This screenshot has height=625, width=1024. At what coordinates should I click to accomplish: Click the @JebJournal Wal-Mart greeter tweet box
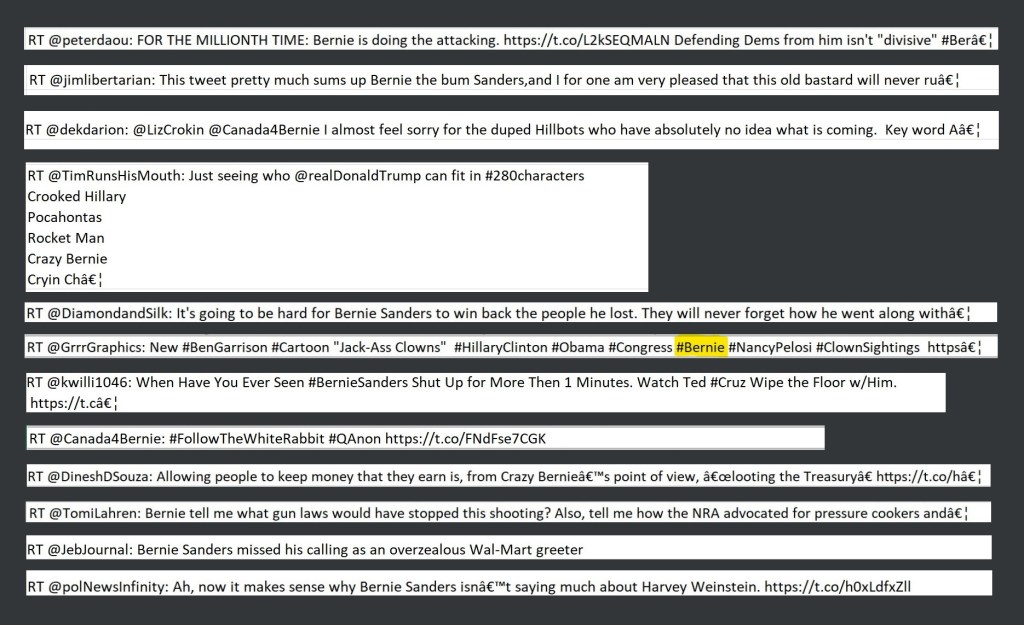[508, 549]
